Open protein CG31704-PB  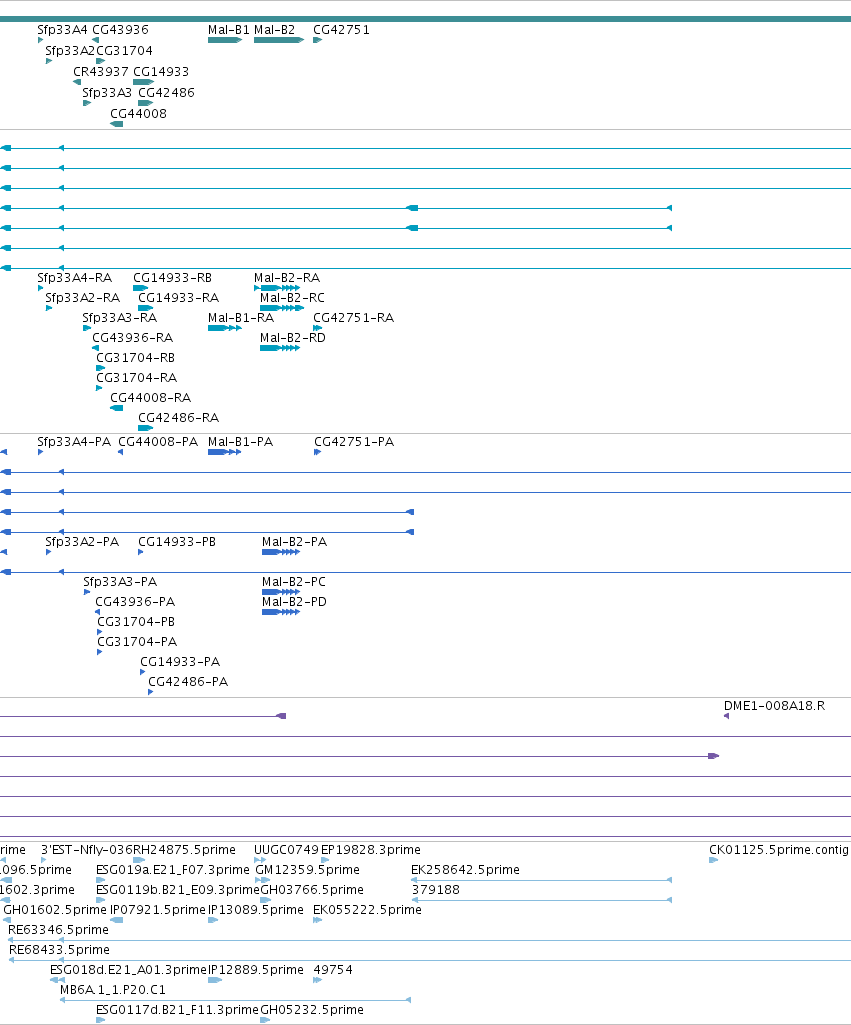click(x=136, y=622)
